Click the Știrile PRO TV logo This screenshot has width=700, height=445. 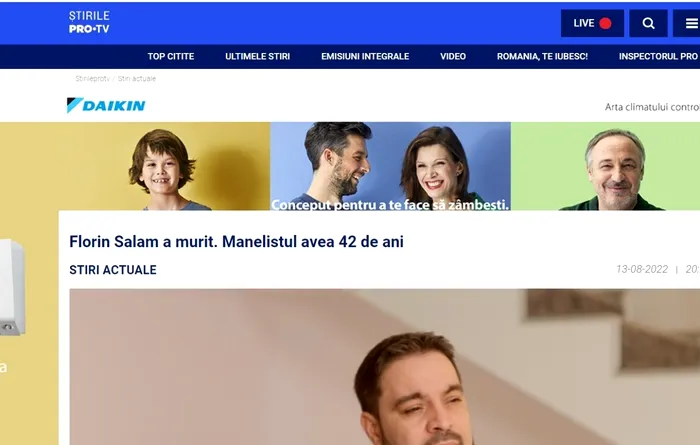point(89,22)
